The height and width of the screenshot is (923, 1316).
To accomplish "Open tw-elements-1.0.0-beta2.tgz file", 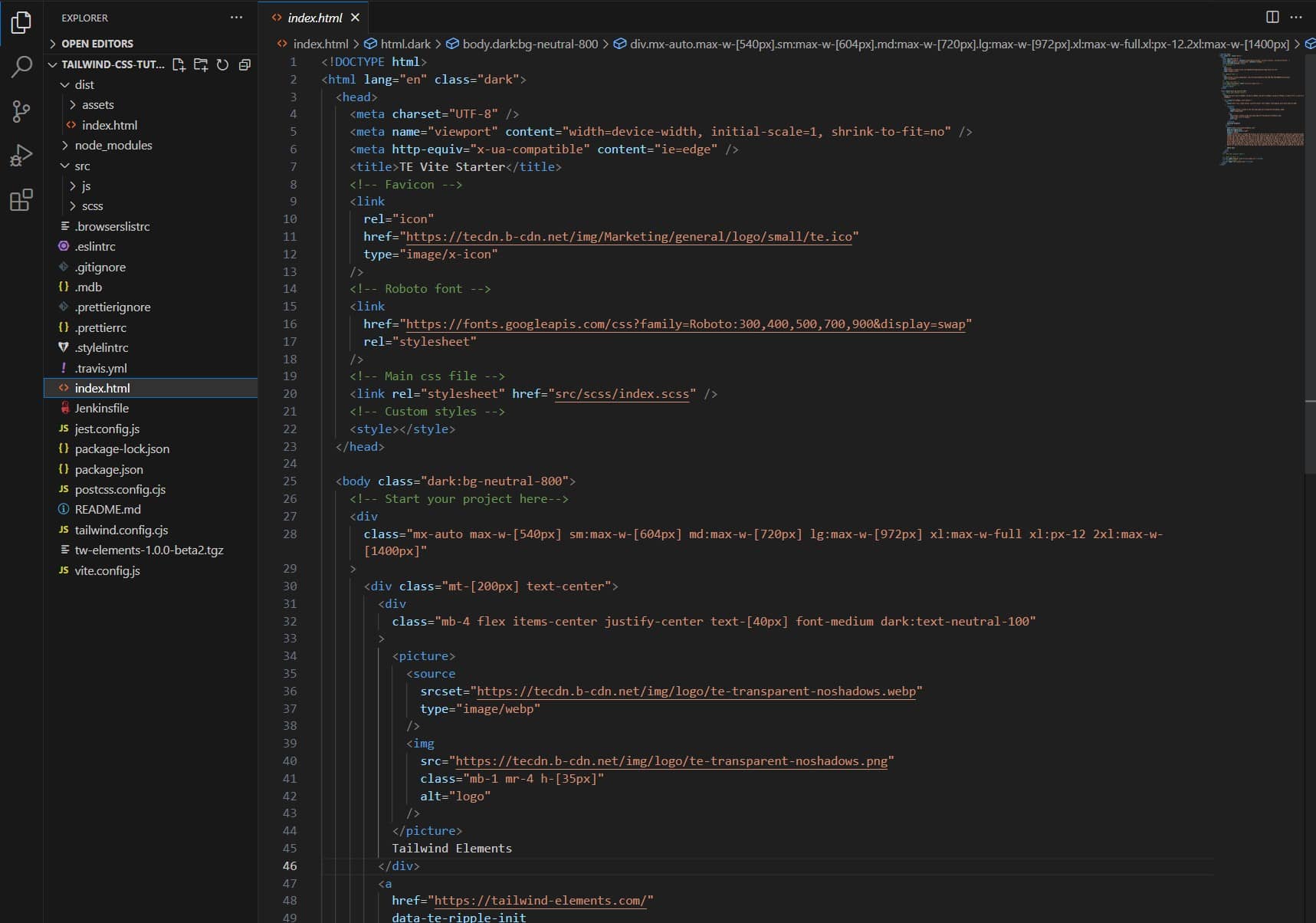I will (x=150, y=550).
